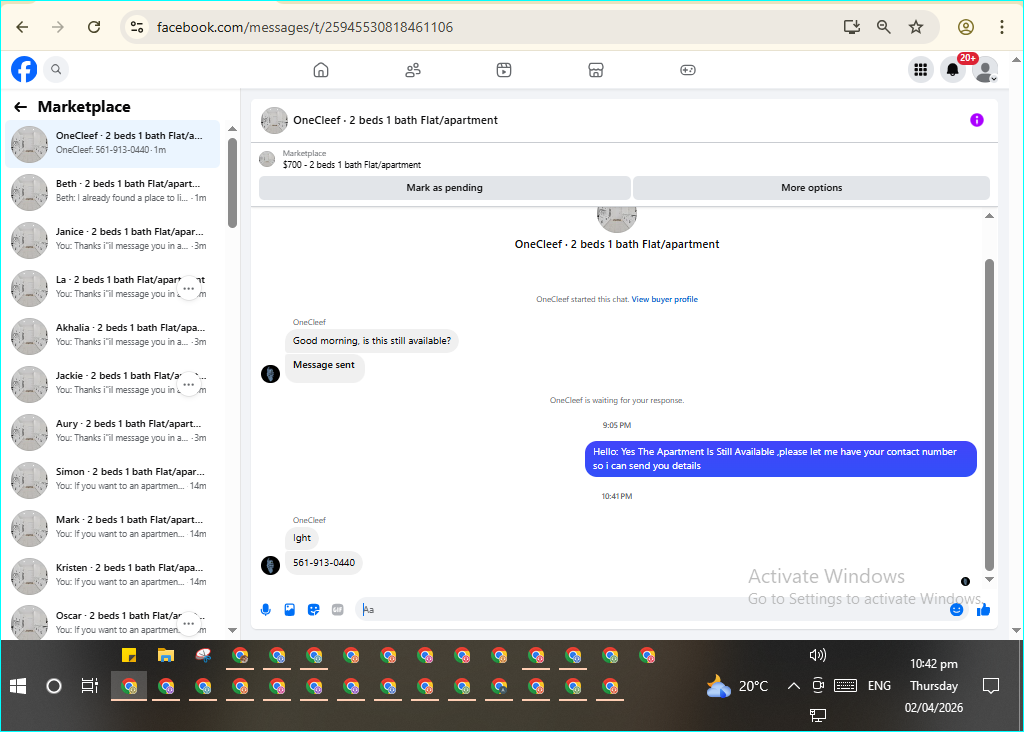The image size is (1024, 732).
Task: Record a voice clip with microphone icon
Action: click(x=266, y=609)
